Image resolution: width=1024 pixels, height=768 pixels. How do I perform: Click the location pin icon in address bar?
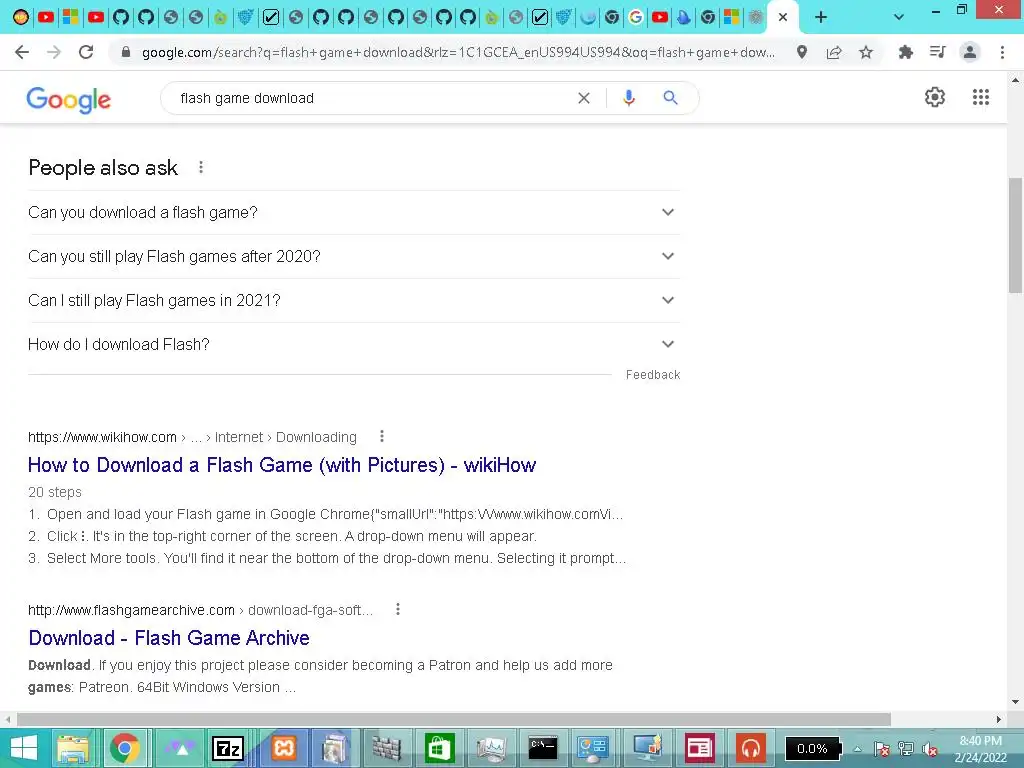click(802, 52)
